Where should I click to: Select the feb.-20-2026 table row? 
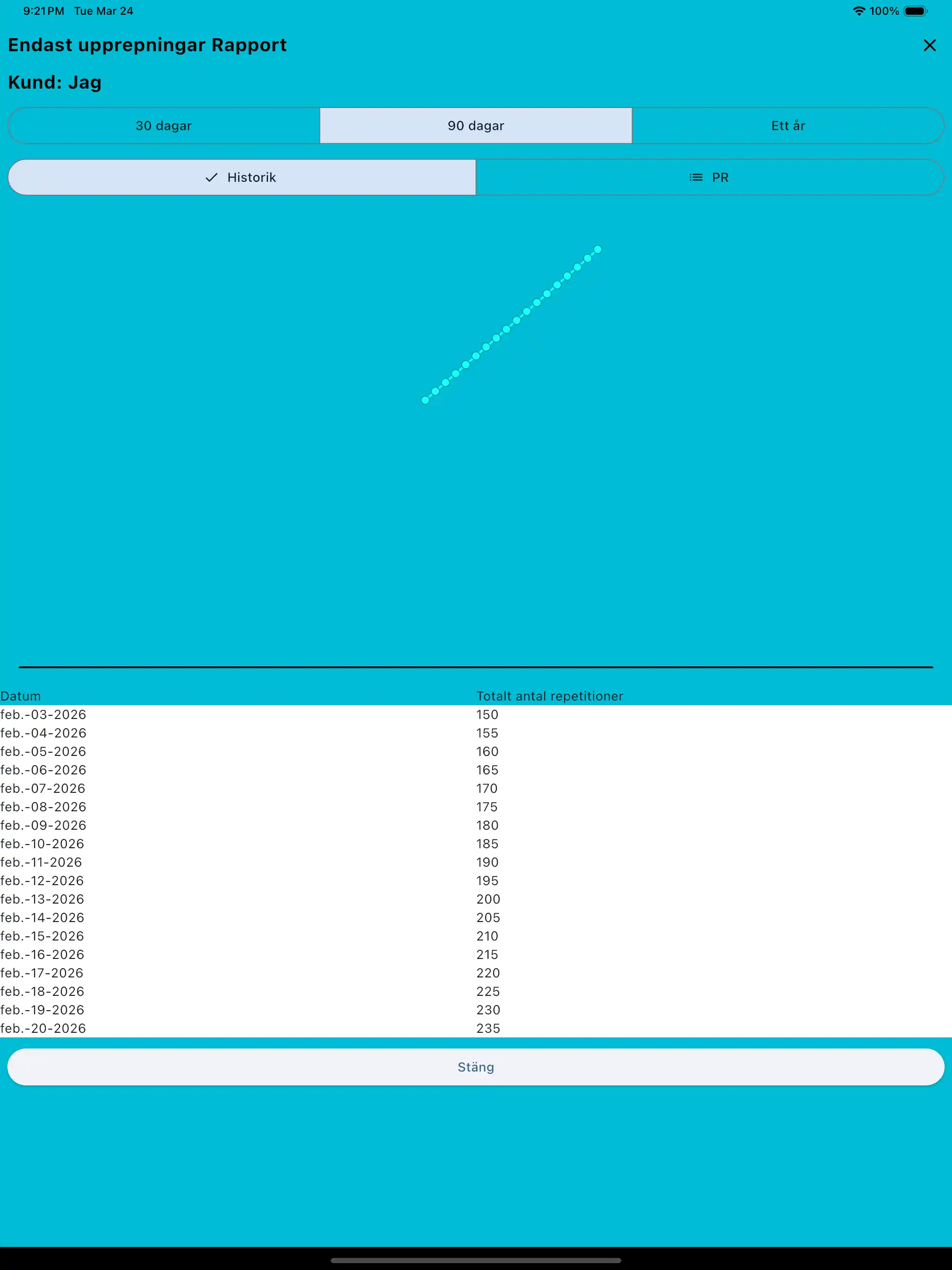coord(44,1028)
